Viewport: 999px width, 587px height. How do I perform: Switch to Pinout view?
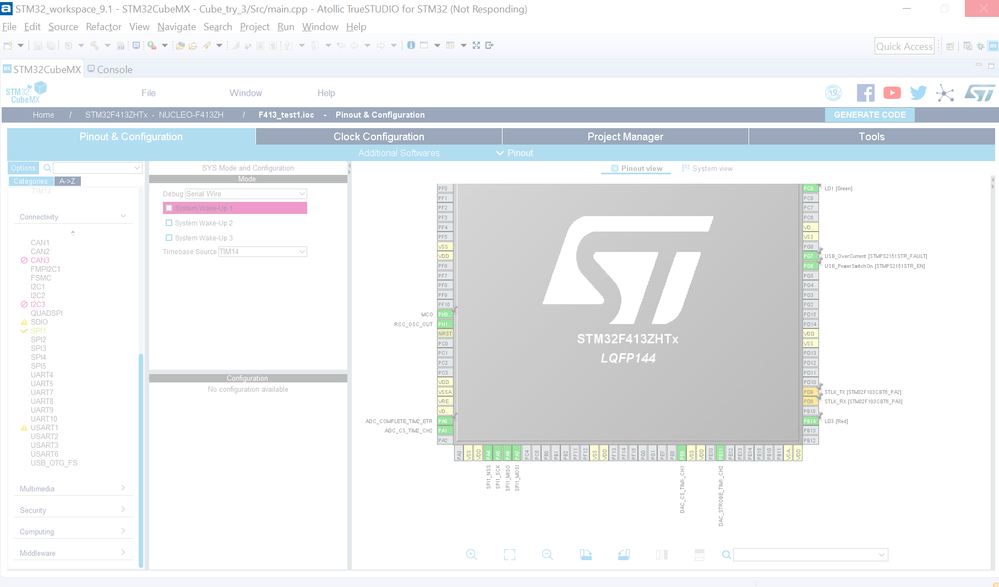pyautogui.click(x=636, y=168)
